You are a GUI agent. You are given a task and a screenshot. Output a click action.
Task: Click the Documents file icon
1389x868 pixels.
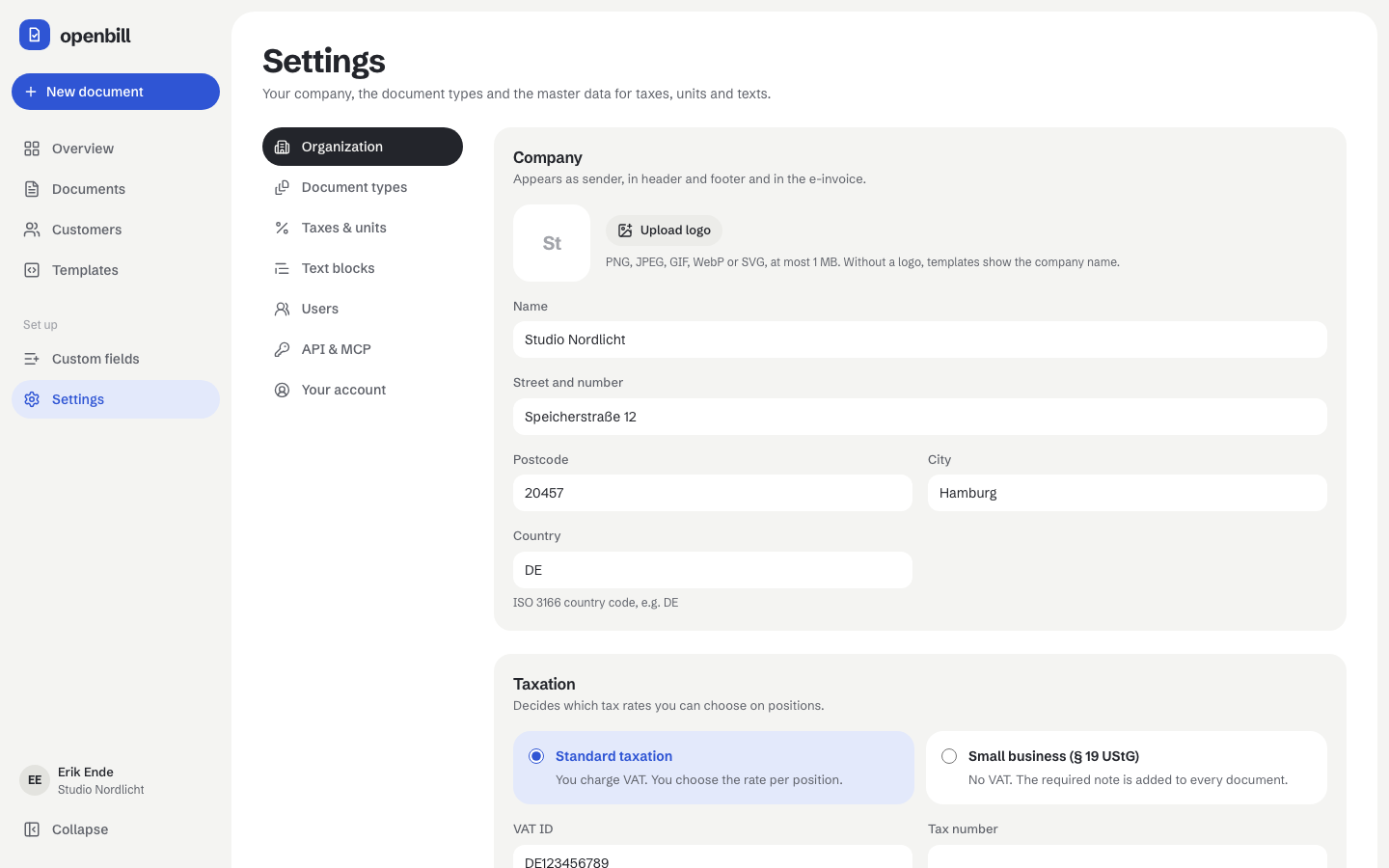32,189
